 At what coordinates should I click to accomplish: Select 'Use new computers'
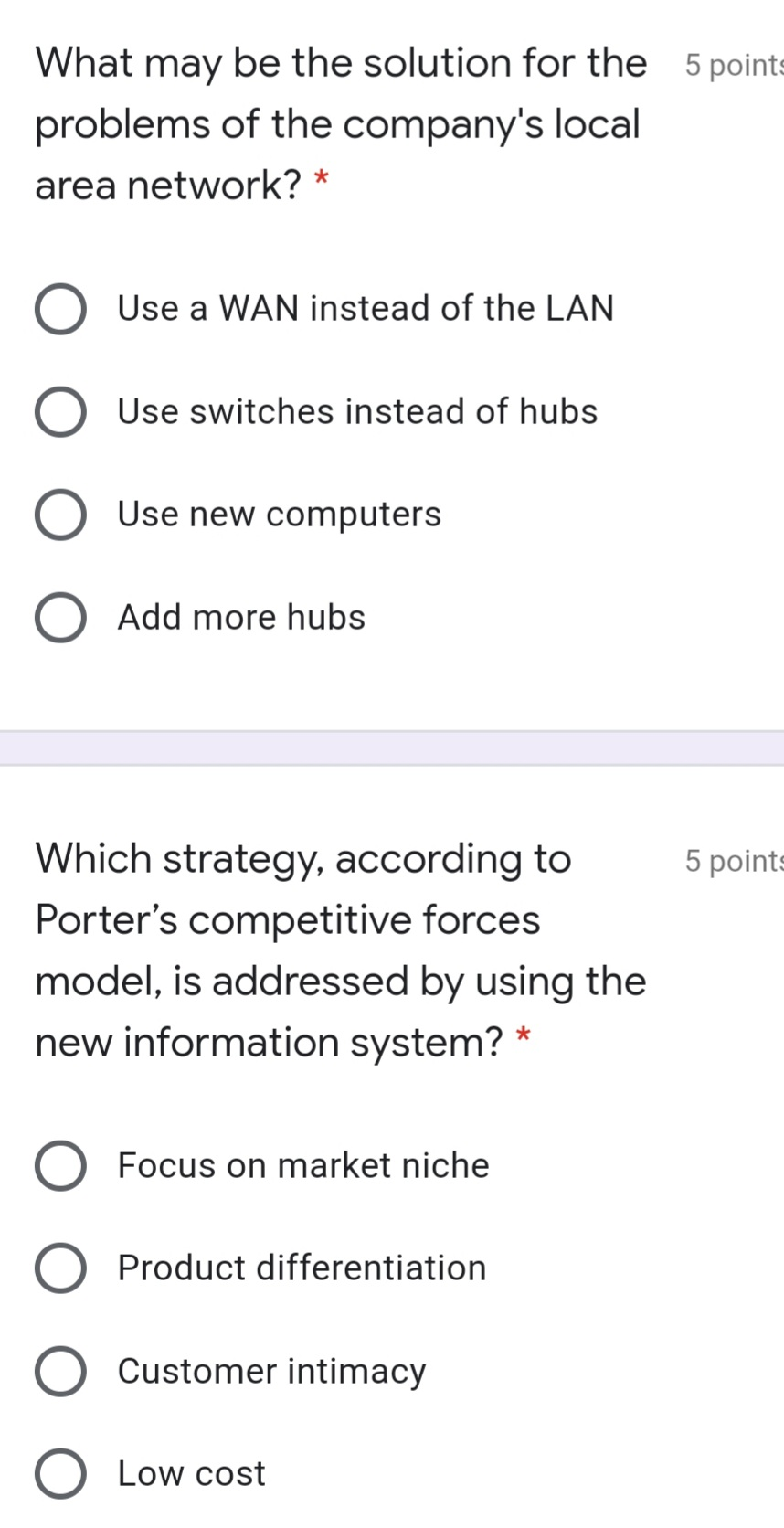(59, 515)
